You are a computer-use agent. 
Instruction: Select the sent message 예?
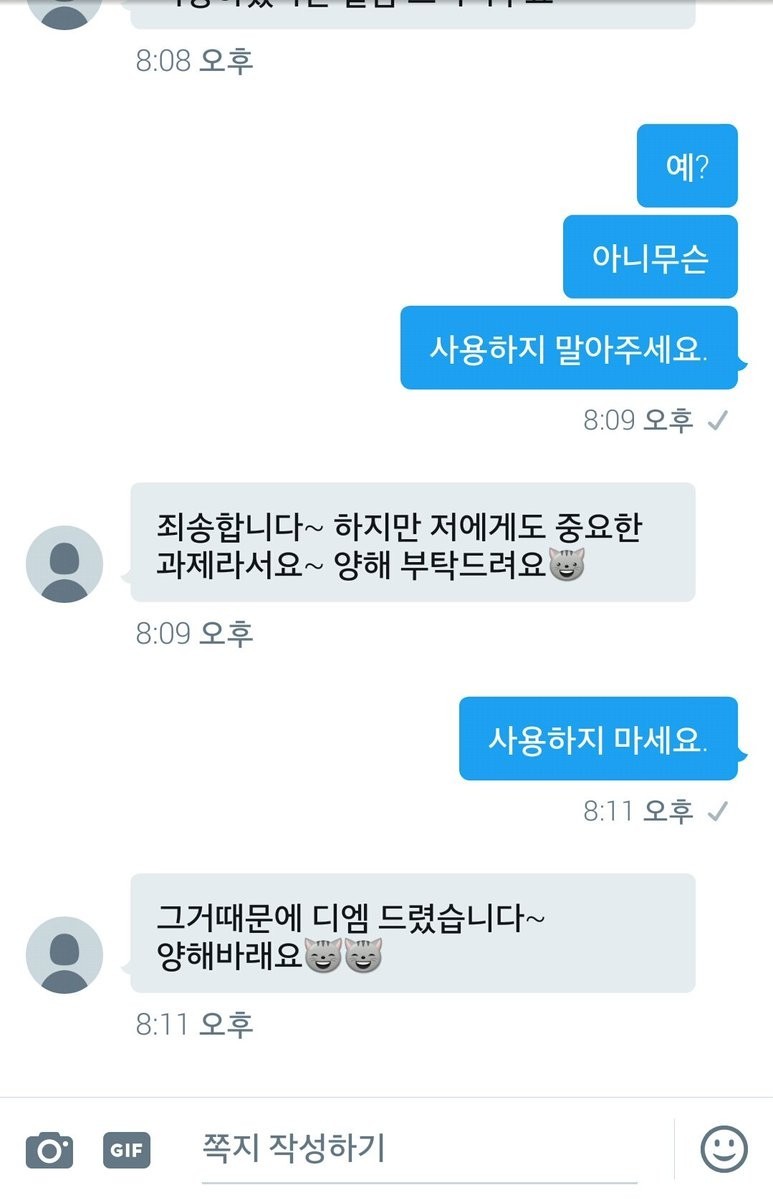coord(687,166)
